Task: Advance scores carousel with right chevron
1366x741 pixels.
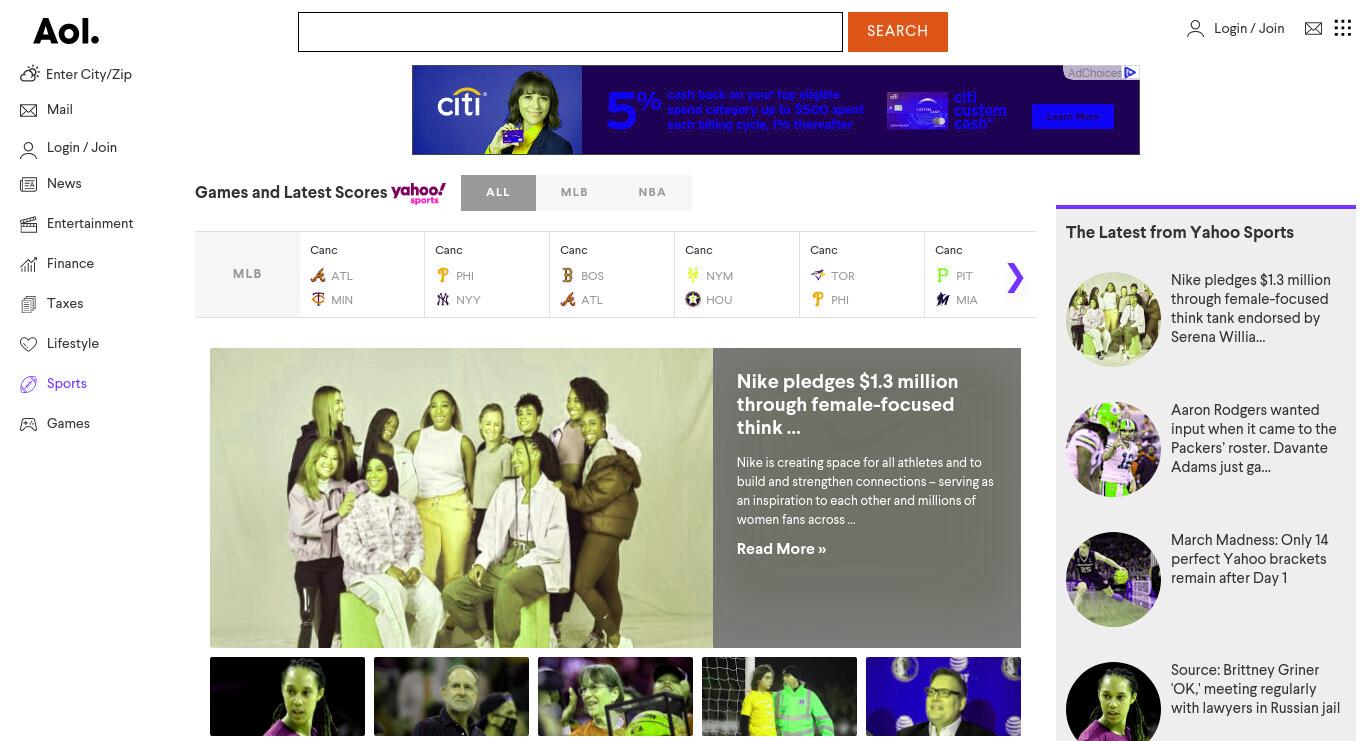Action: point(1015,277)
